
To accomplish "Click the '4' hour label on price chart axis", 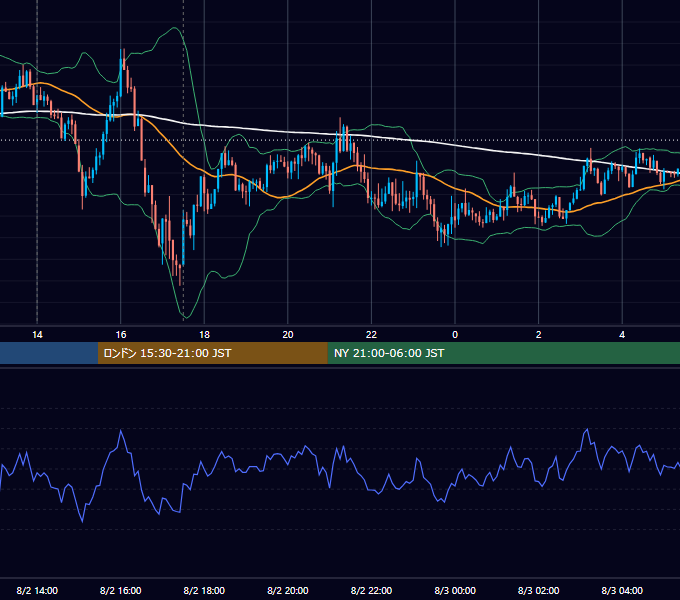I will pos(622,334).
